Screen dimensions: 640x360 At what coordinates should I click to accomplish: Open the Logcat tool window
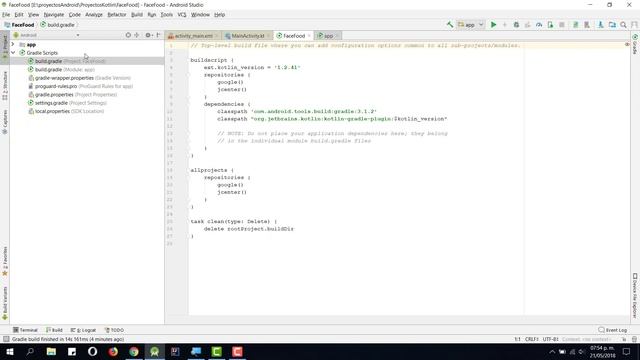(83, 330)
